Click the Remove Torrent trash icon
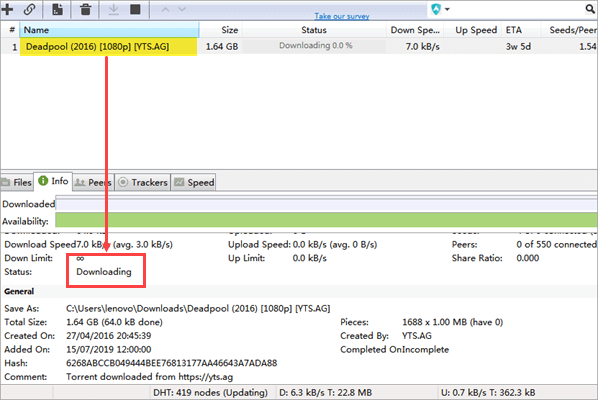This screenshot has width=598, height=400. pos(85,9)
